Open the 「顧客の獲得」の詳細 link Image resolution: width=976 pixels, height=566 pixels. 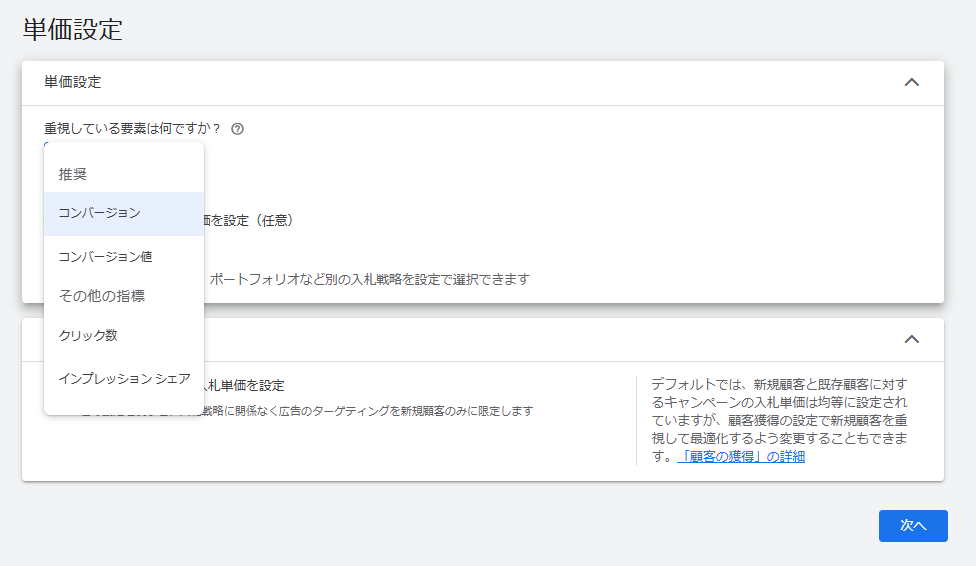(741, 456)
